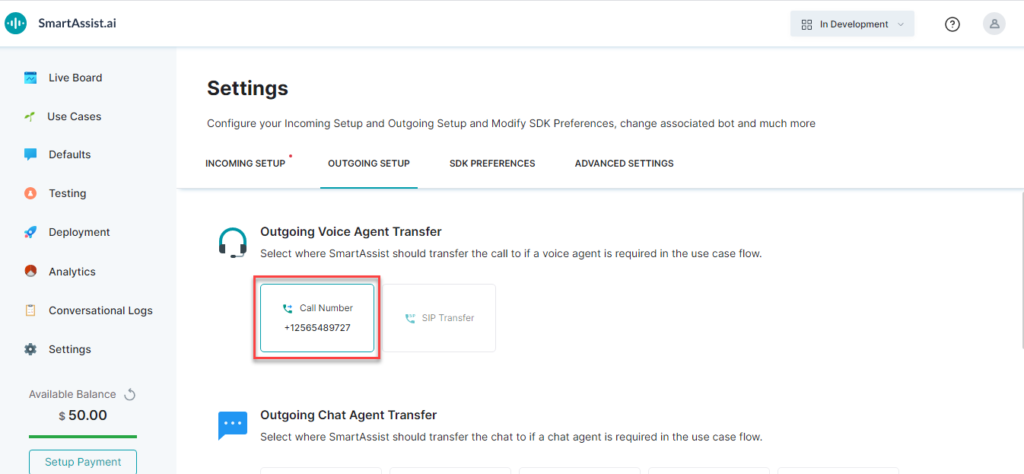
Task: Click the Settings gear icon in sidebar
Action: click(x=31, y=350)
